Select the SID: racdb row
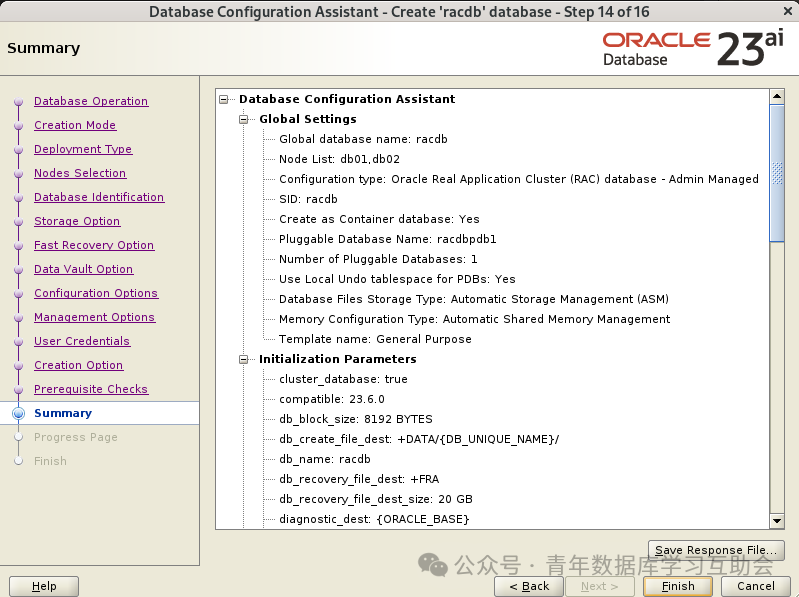This screenshot has width=799, height=597. pyautogui.click(x=308, y=199)
